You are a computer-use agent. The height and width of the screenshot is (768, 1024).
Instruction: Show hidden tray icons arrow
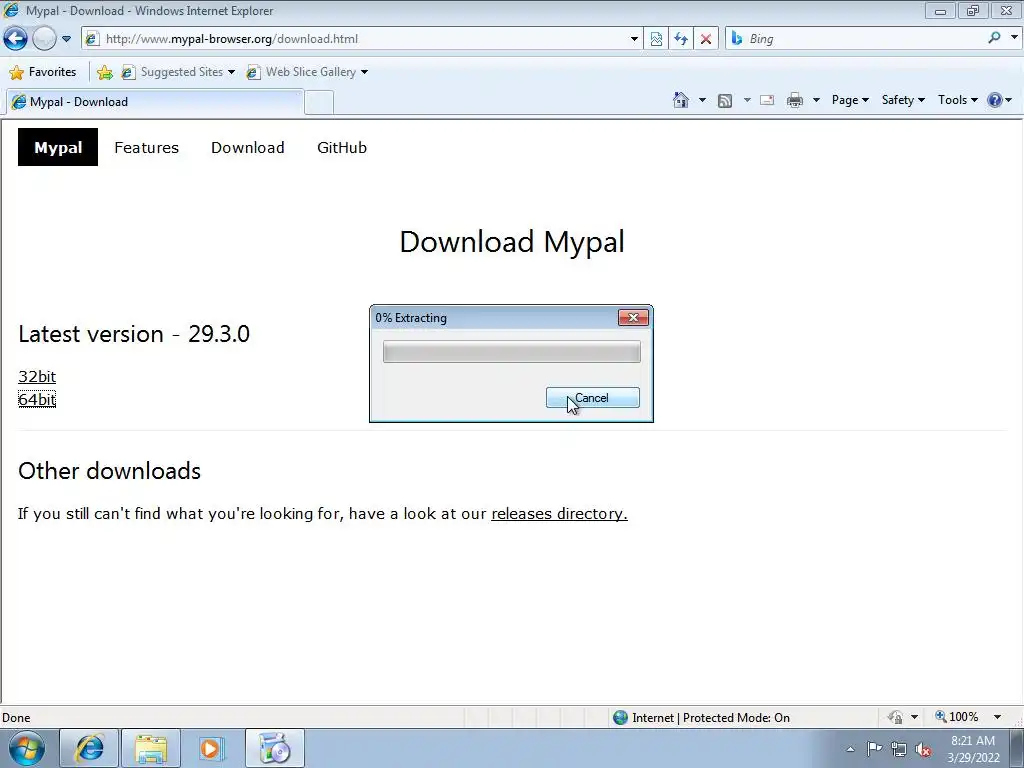coord(850,749)
